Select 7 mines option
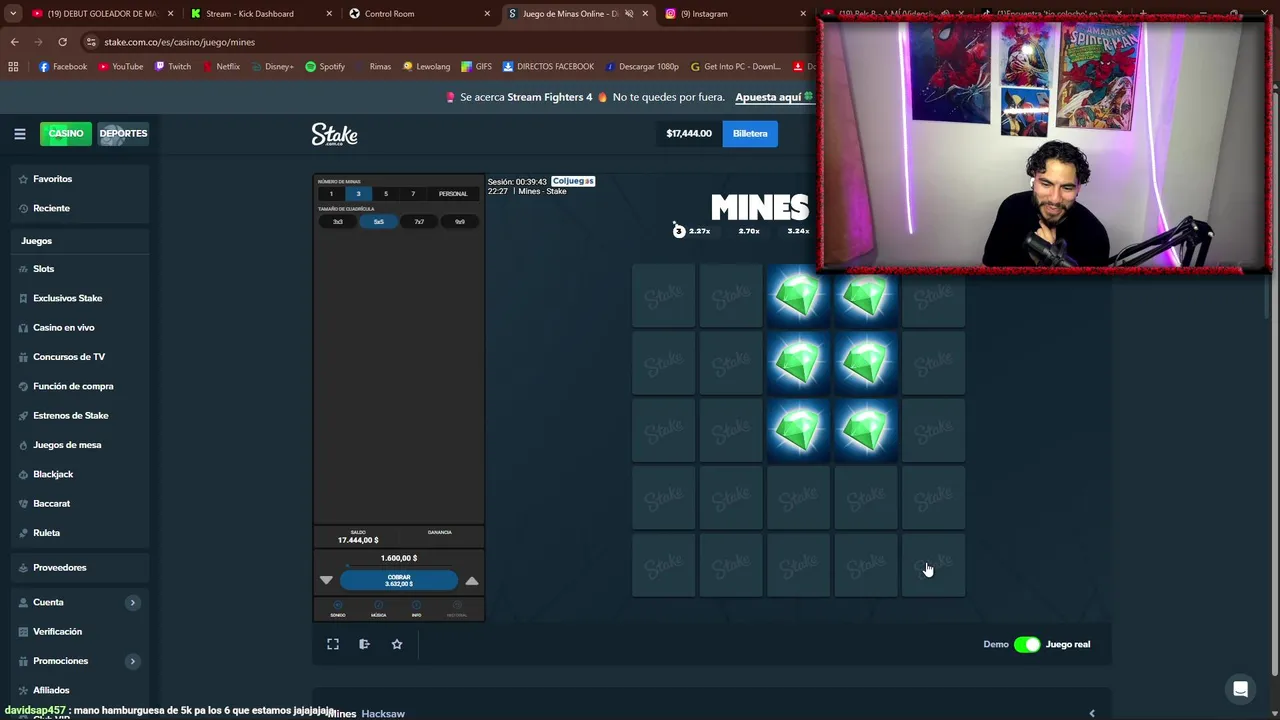Screen dimensions: 1280x720 412,194
